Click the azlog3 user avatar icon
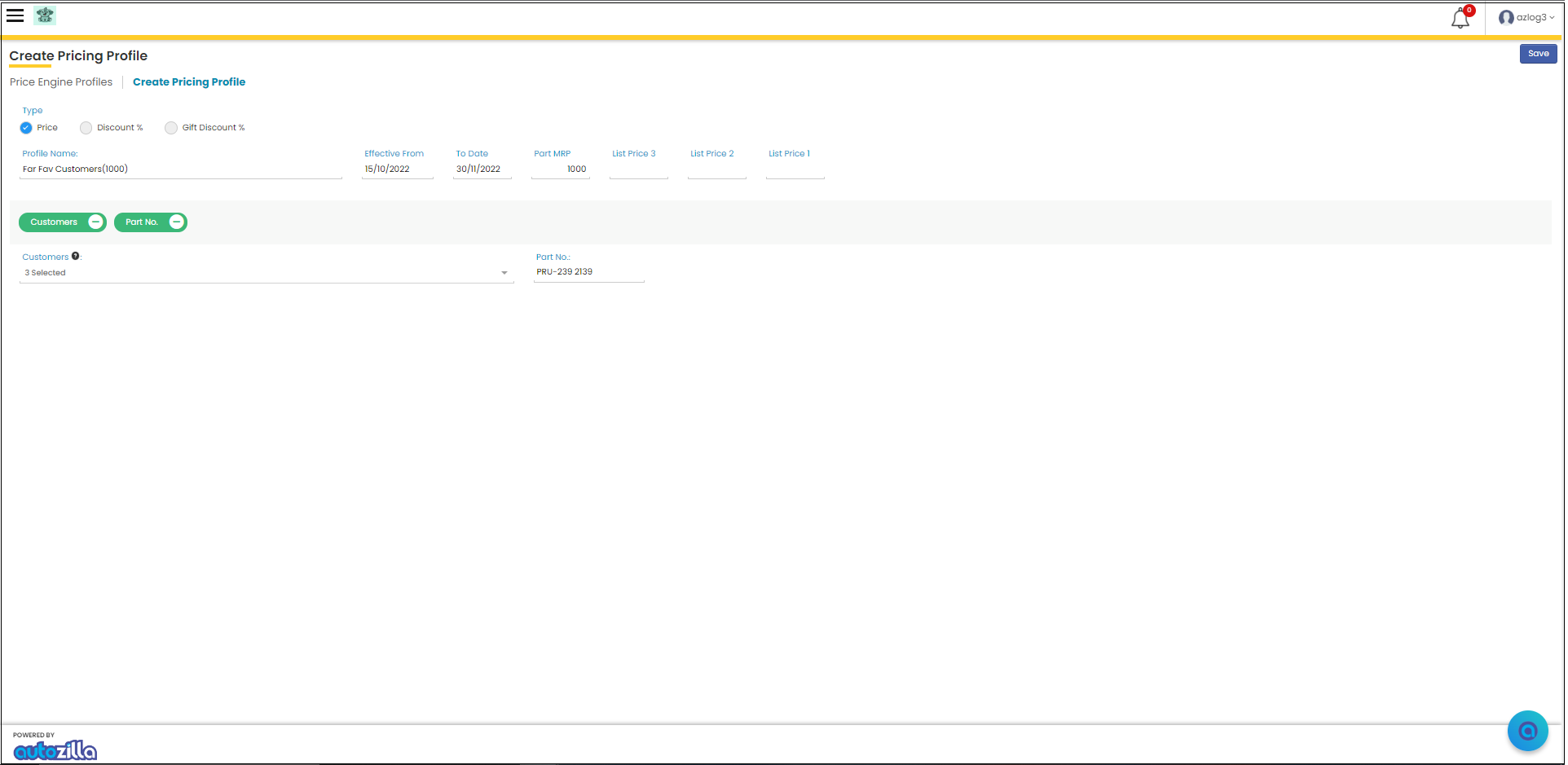 [1505, 17]
